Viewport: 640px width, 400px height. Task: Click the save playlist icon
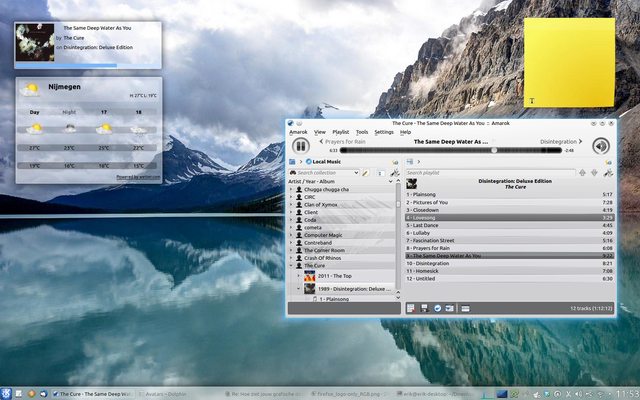424,308
